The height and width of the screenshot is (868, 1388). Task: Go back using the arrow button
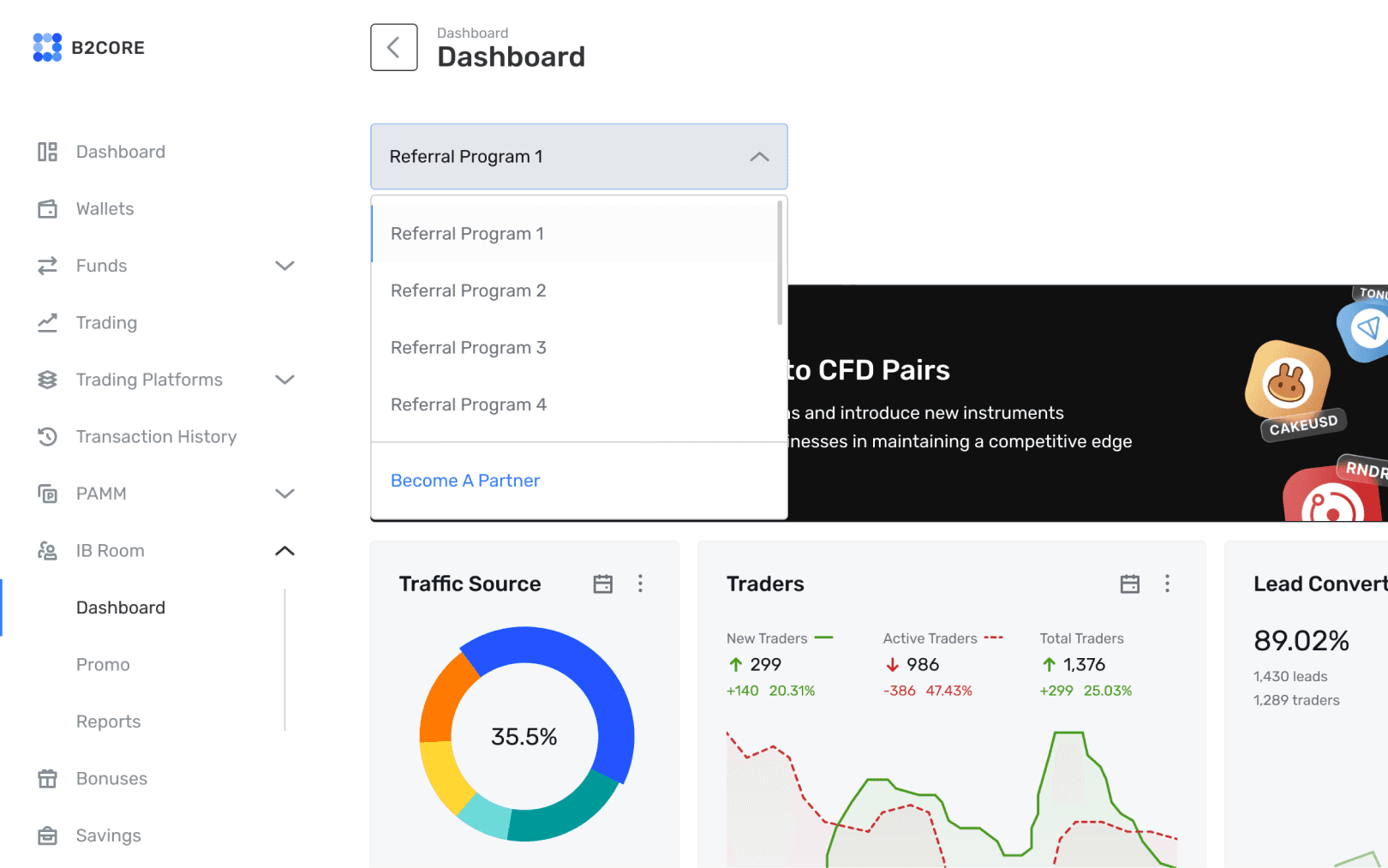[394, 47]
